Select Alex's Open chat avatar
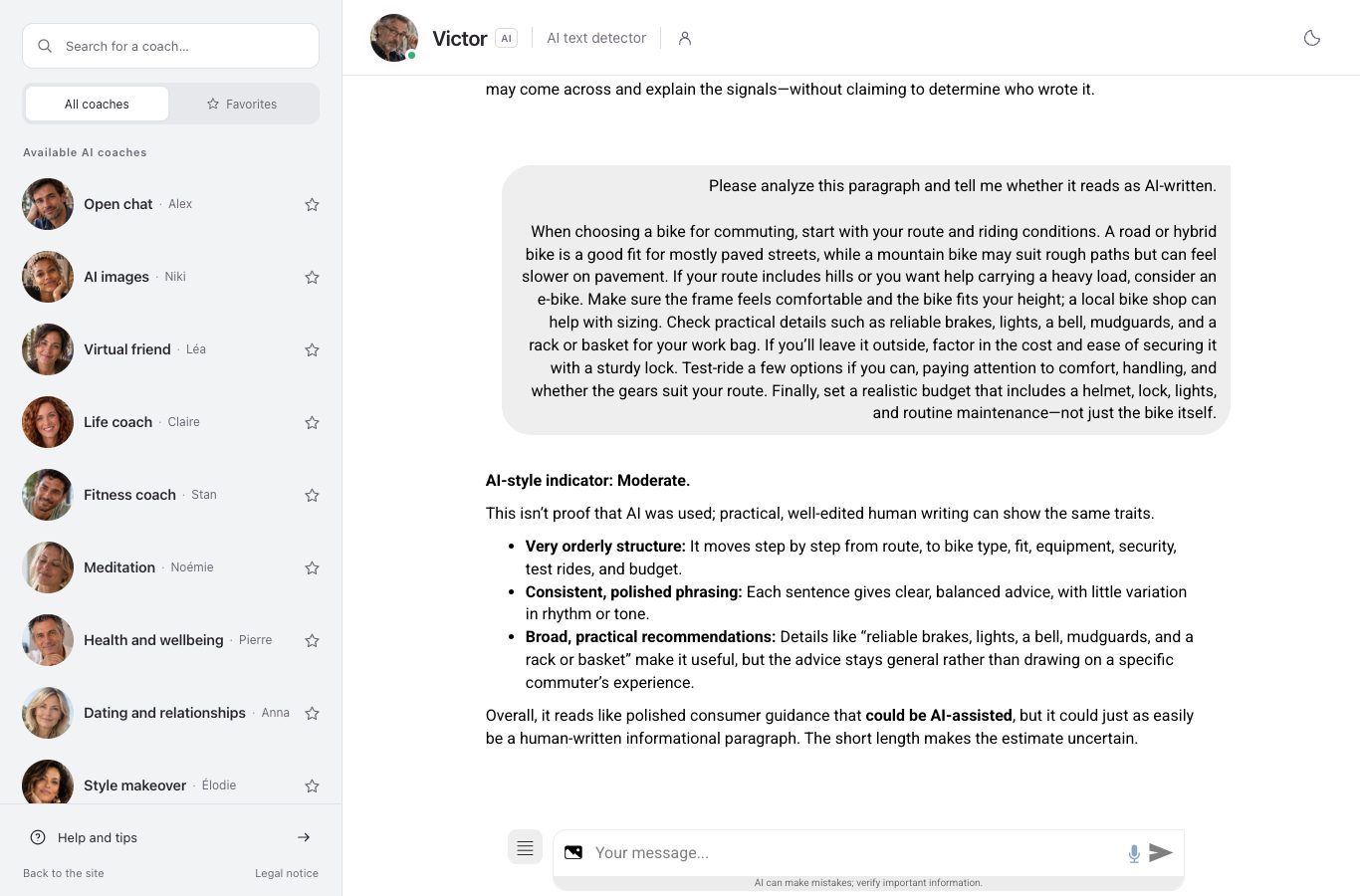Image resolution: width=1360 pixels, height=896 pixels. point(48,204)
